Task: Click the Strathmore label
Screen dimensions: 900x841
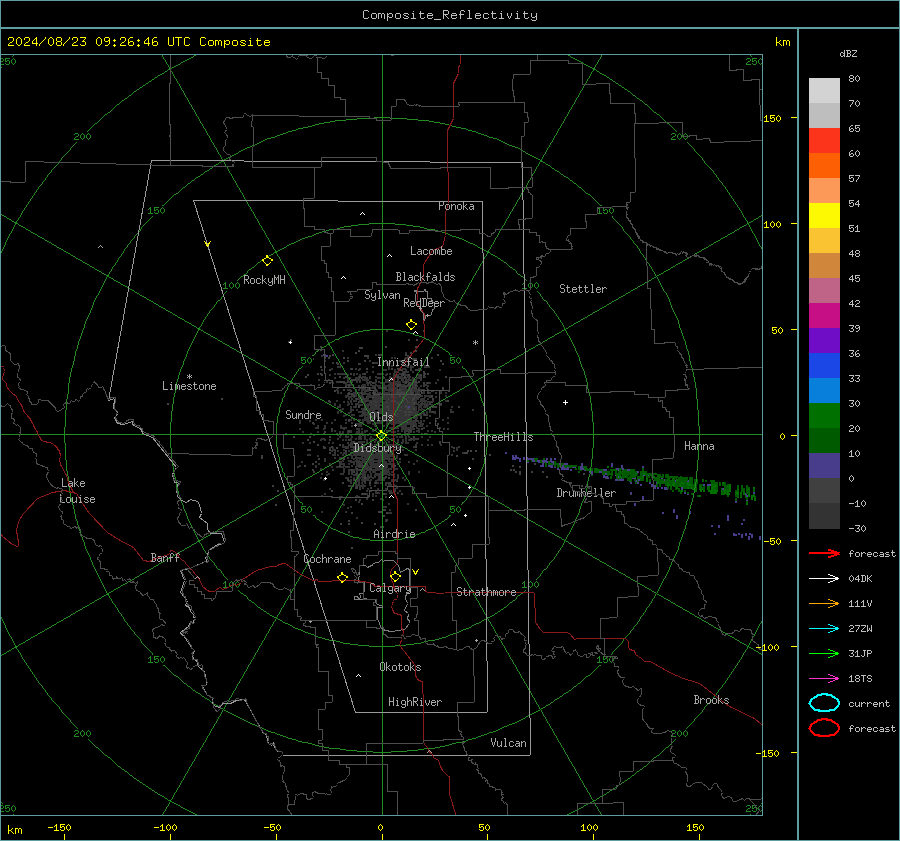Action: point(486,592)
